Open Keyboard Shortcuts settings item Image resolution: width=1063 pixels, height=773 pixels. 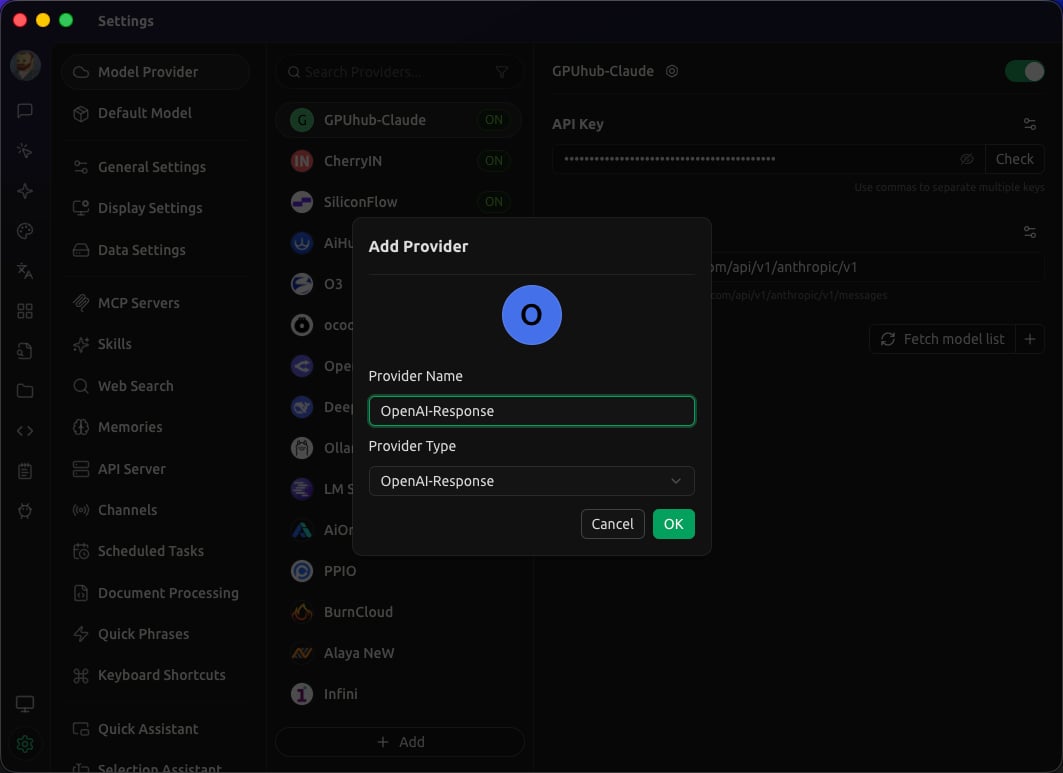155,675
